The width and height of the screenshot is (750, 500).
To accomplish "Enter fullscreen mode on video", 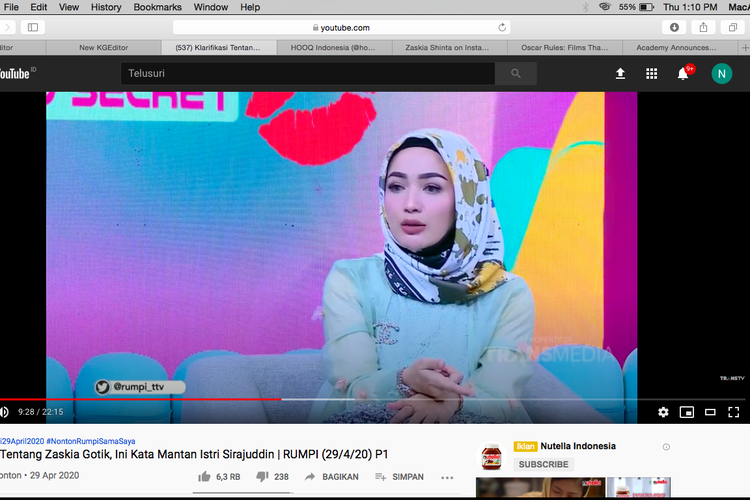I will [733, 411].
